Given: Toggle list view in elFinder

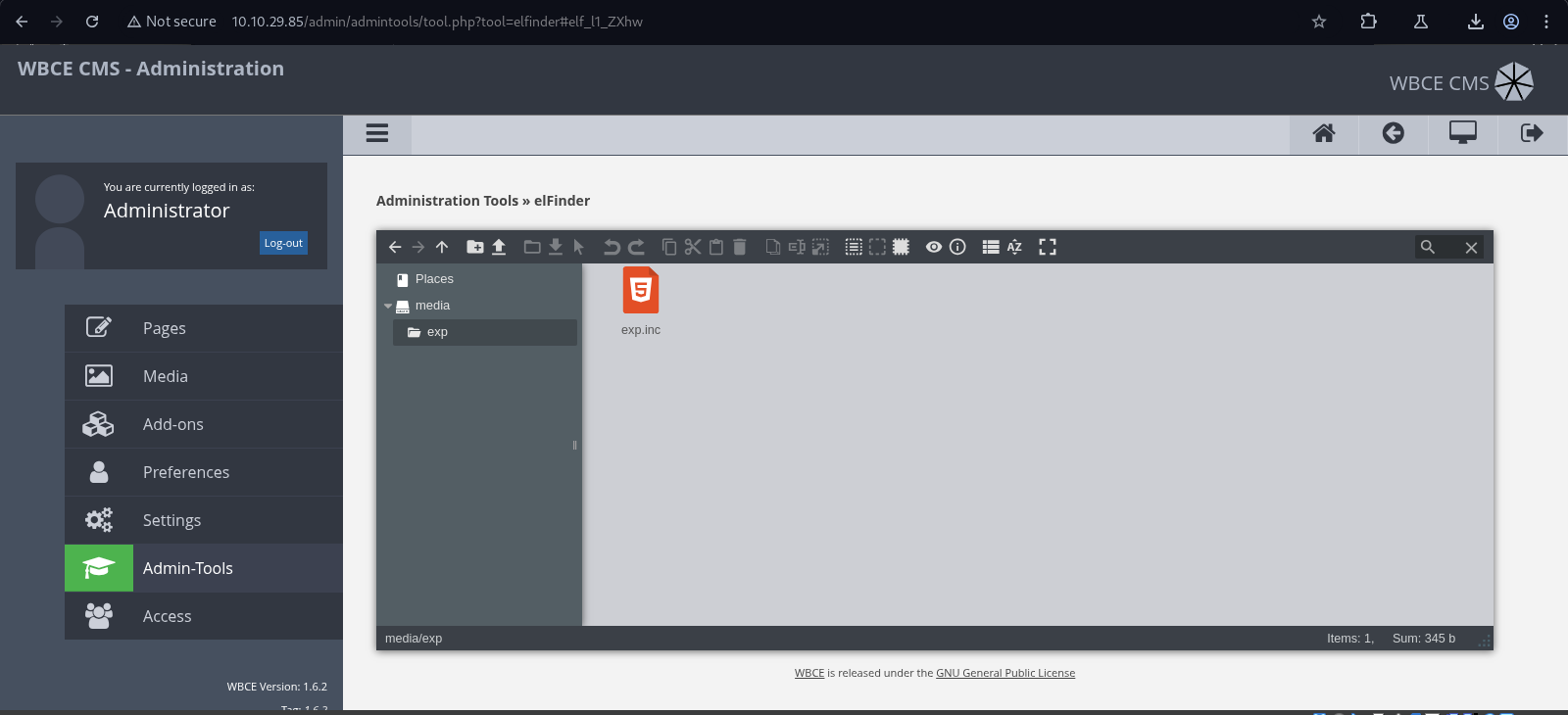Looking at the screenshot, I should tap(991, 247).
